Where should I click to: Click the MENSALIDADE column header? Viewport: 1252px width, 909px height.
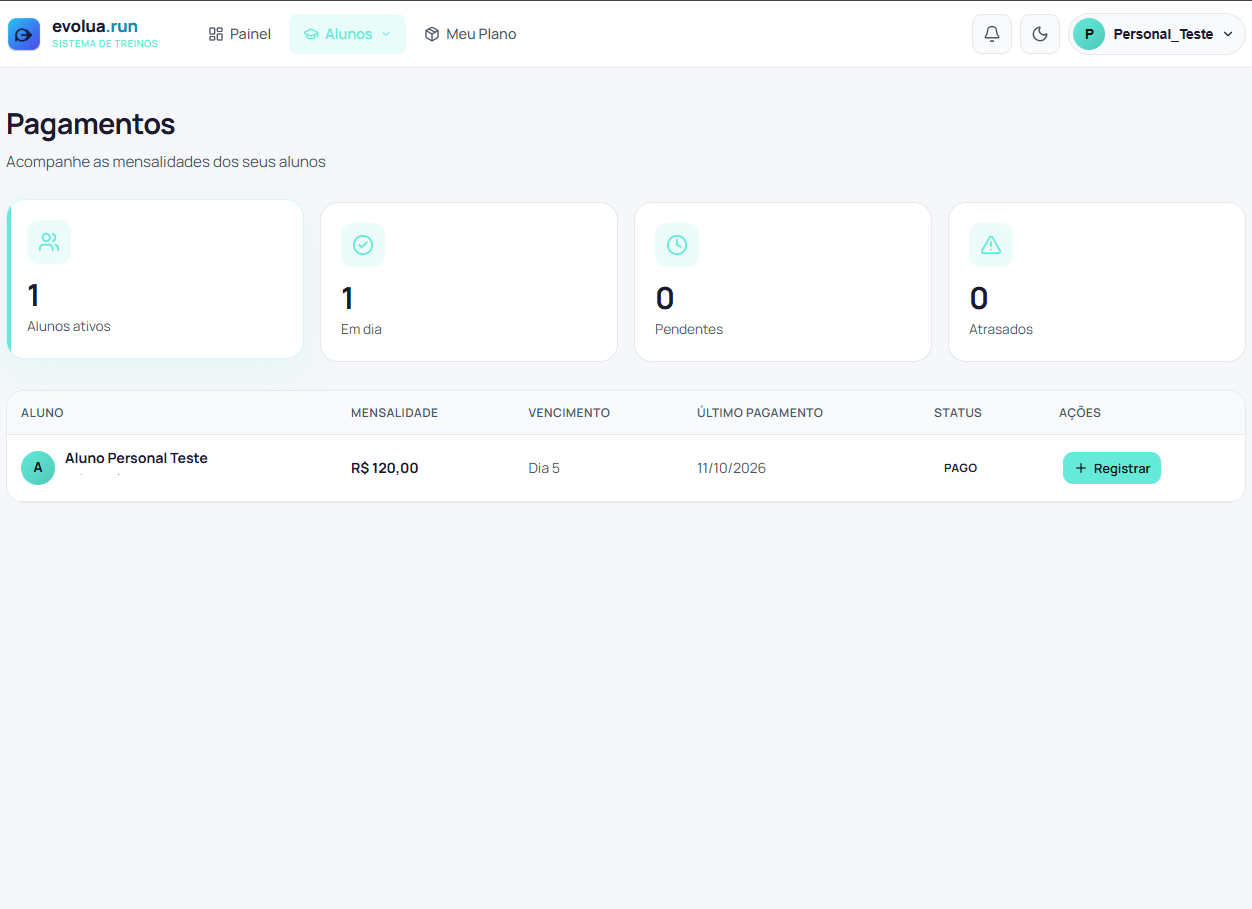(394, 413)
